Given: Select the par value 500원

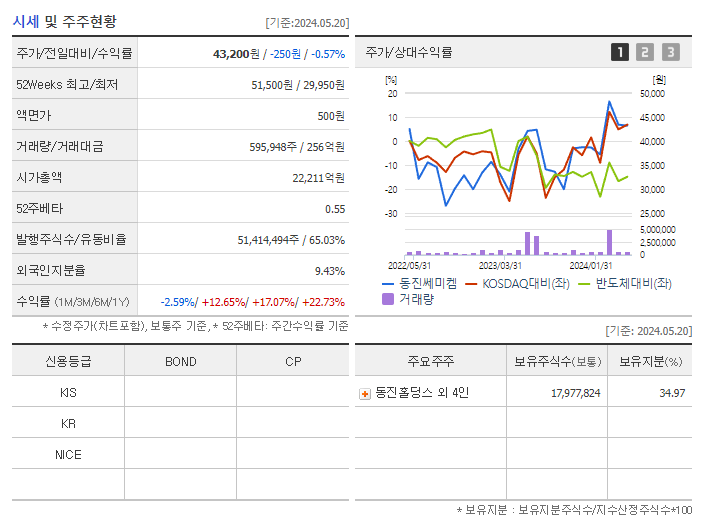Looking at the screenshot, I should pos(331,116).
